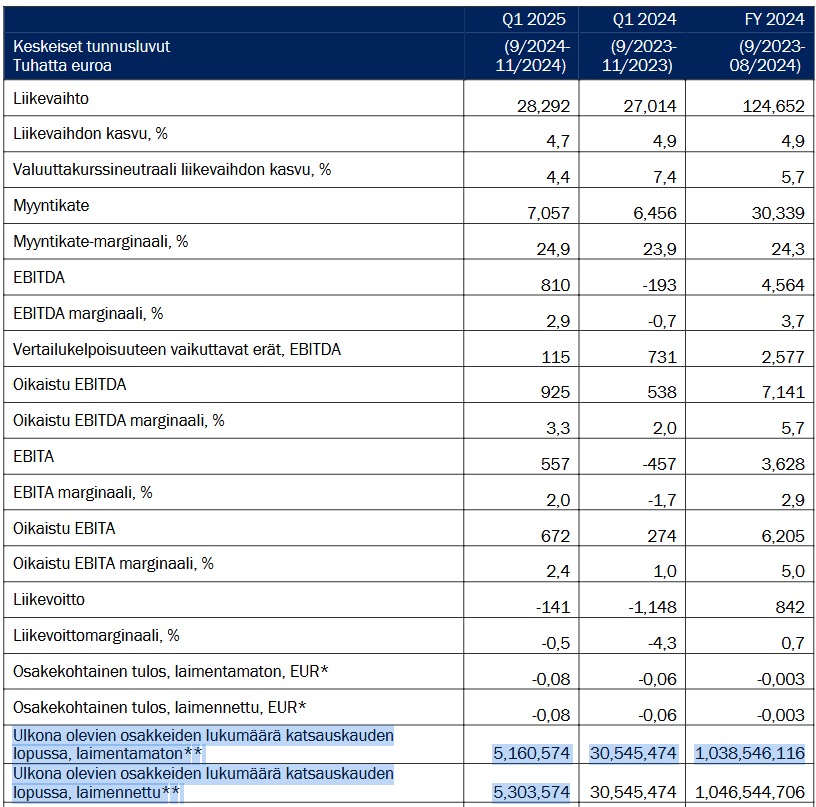Select 'Vertailukelpoisuuteen vaikuttavat erät, EBITDA' label
This screenshot has height=807, width=816.
coord(177,349)
